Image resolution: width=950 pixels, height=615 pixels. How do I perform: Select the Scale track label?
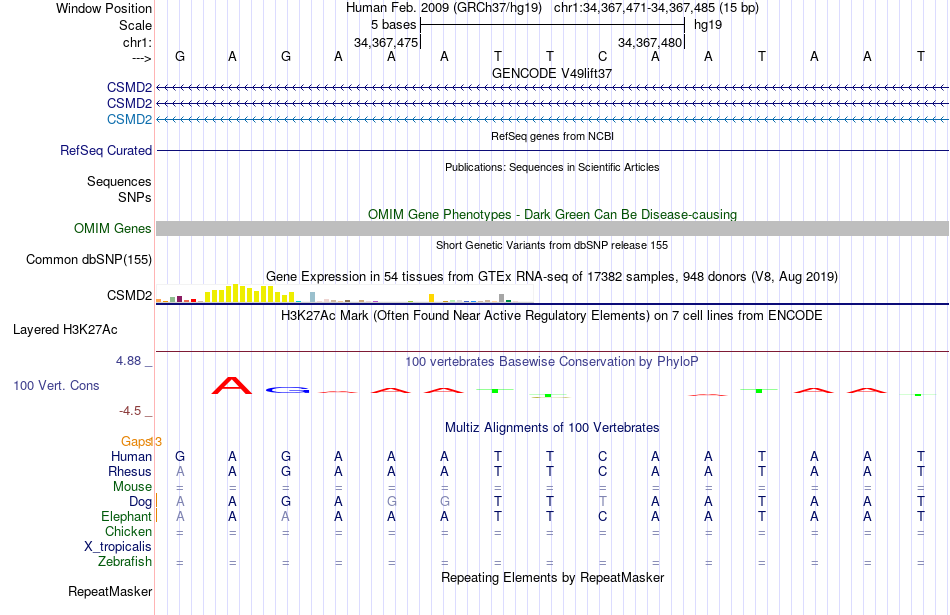click(x=135, y=25)
